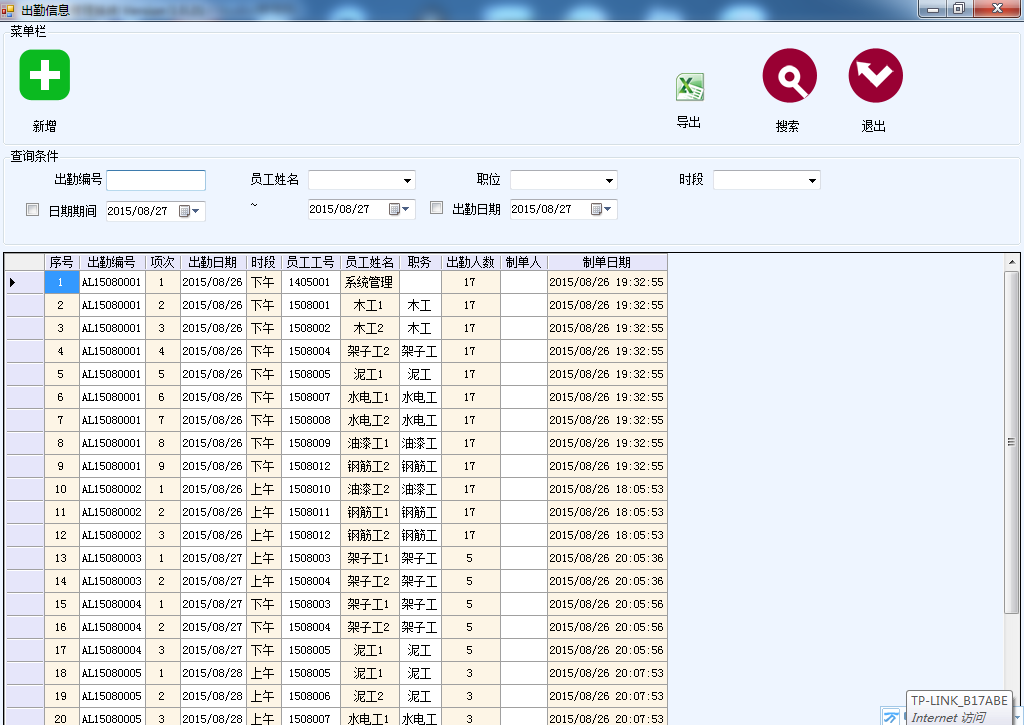Select row 13 cell AL15080003

click(x=112, y=558)
